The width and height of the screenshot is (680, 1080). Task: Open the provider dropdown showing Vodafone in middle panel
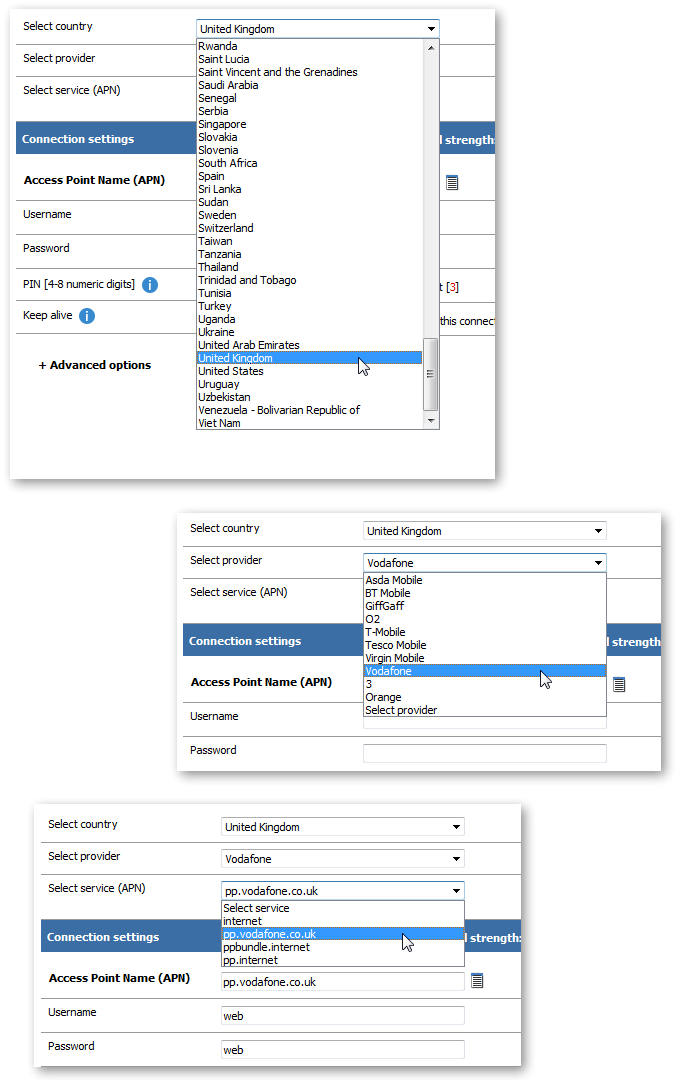tap(484, 563)
